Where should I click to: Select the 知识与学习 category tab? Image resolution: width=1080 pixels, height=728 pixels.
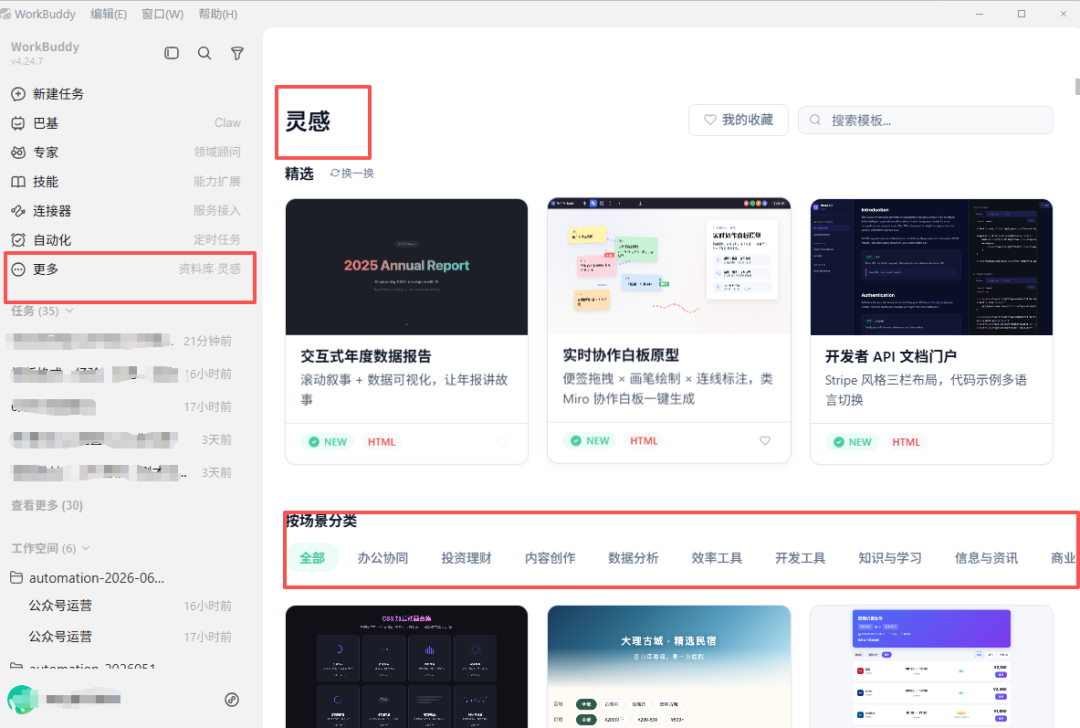tap(890, 558)
